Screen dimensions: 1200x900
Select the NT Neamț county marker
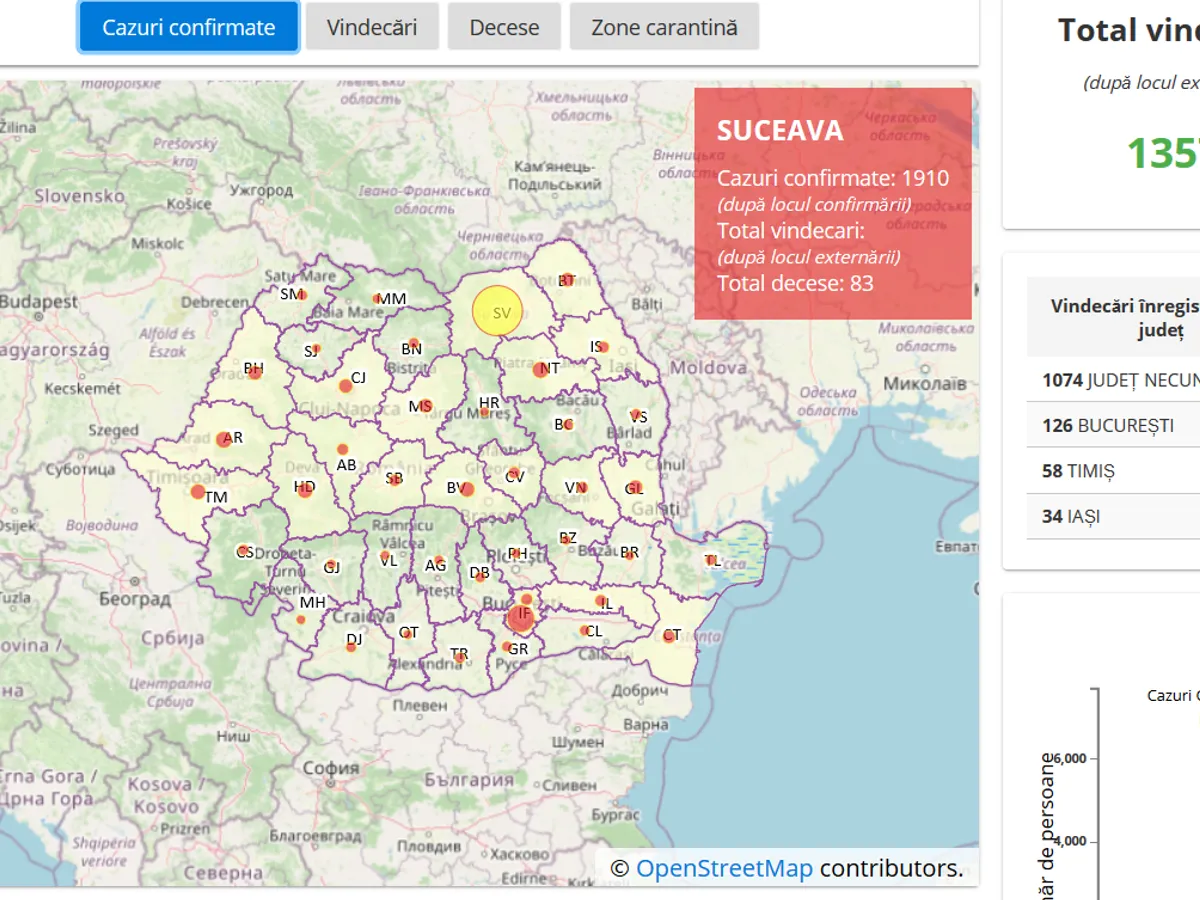pyautogui.click(x=541, y=370)
